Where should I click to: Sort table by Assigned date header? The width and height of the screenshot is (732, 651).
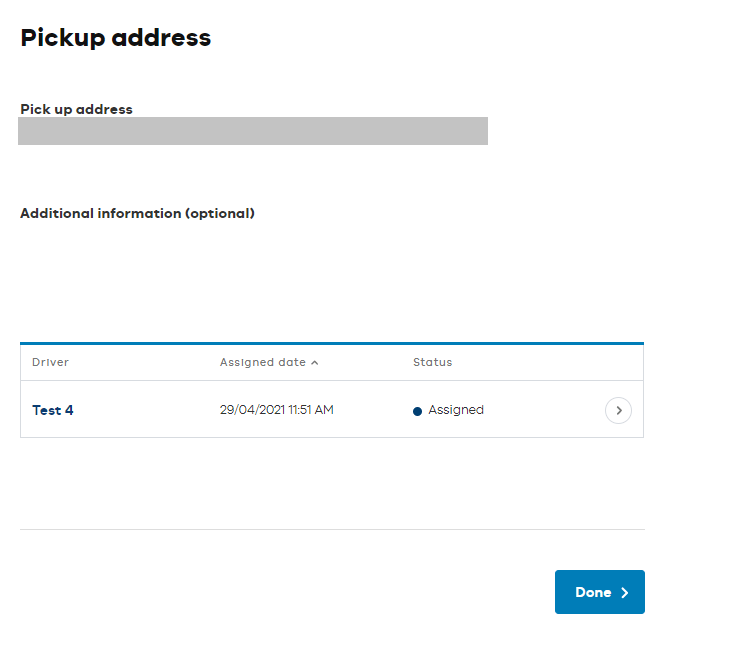point(263,362)
